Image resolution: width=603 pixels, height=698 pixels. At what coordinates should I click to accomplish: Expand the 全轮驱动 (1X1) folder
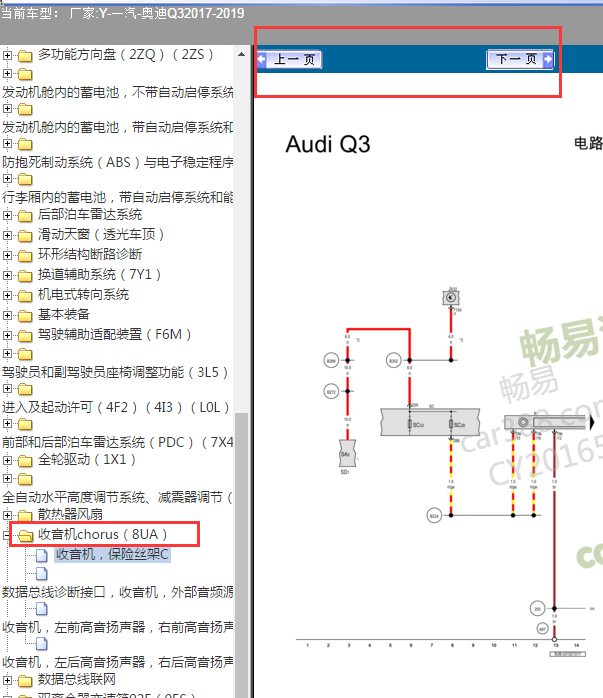click(7, 460)
